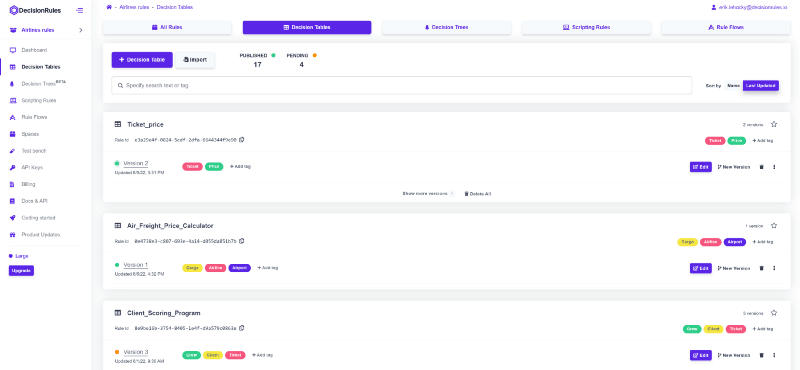This screenshot has height=370, width=800.
Task: Open API Keys in the sidebar
Action: click(33, 167)
